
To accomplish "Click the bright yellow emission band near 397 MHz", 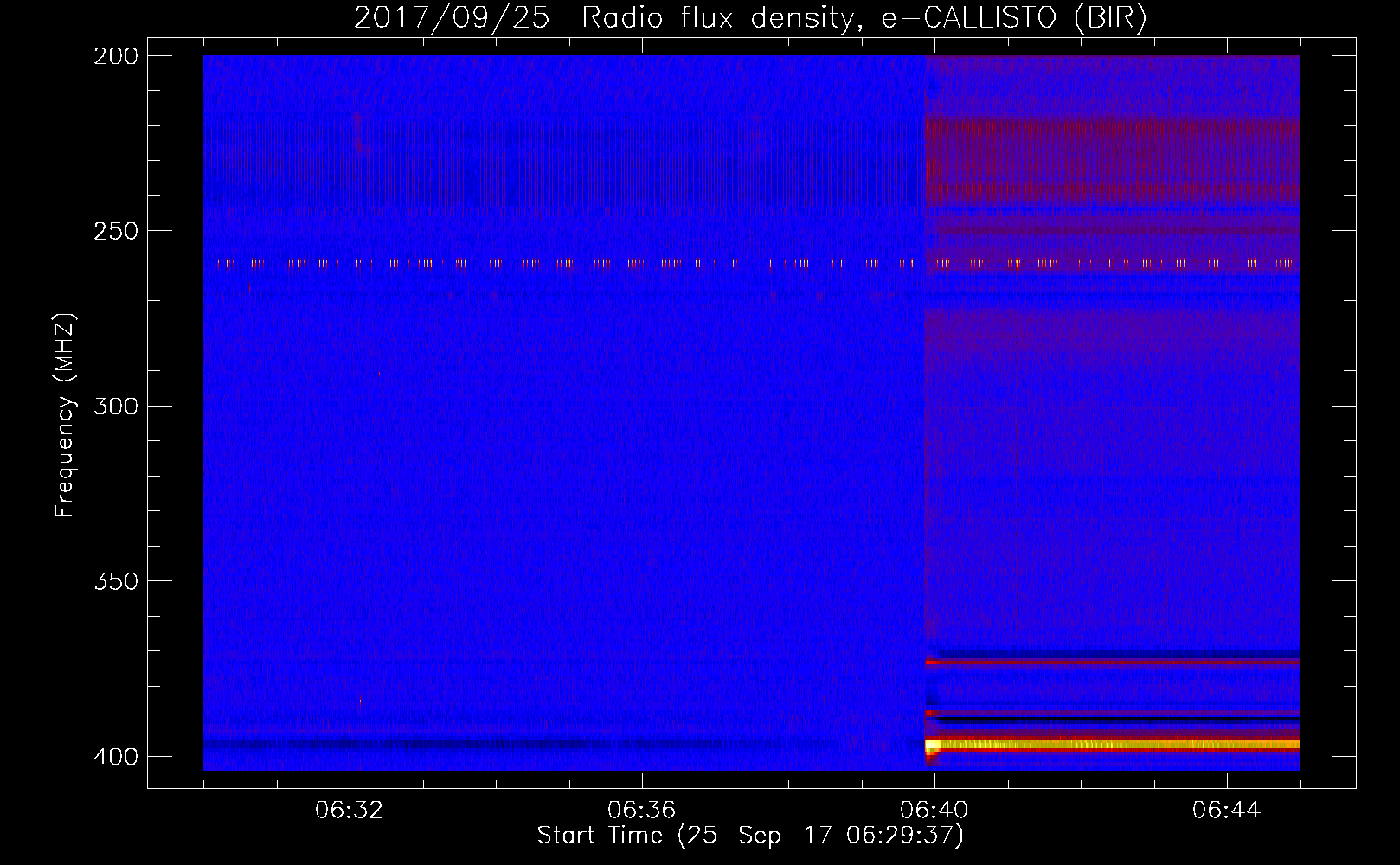I will pos(1112,744).
